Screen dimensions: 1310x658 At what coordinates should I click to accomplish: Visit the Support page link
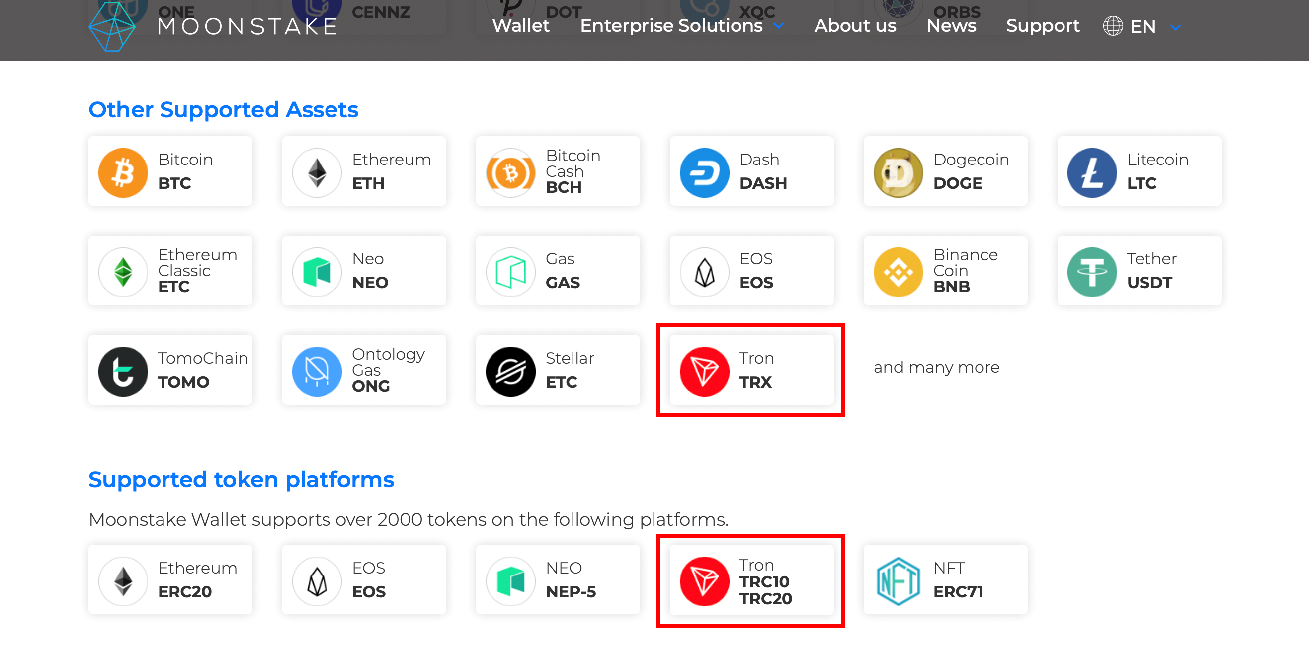click(x=1042, y=26)
